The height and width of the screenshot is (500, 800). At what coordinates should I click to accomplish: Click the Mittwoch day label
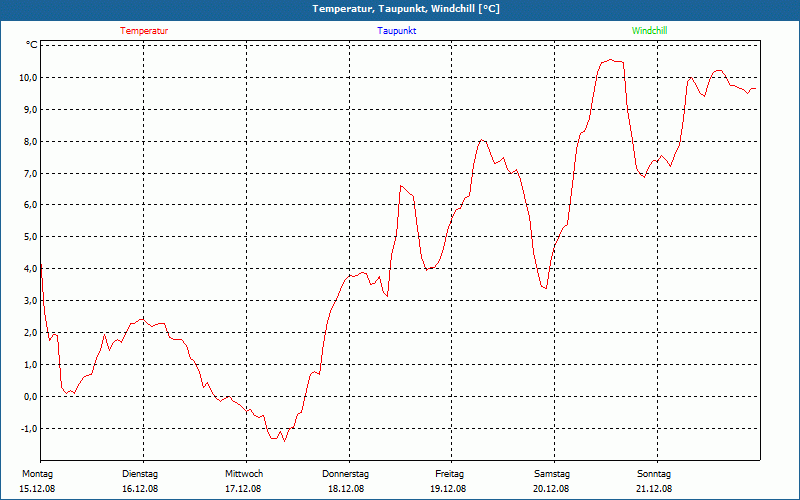point(244,474)
